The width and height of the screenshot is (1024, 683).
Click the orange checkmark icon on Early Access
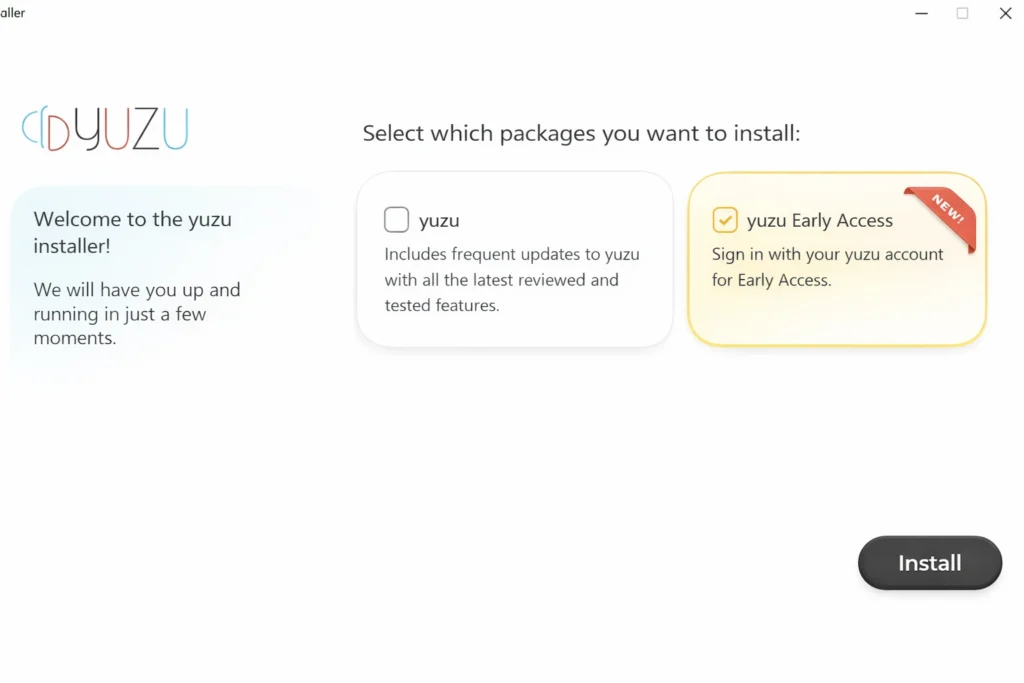[724, 219]
